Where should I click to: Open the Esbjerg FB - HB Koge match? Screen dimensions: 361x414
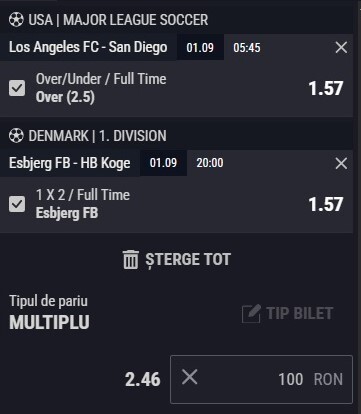point(70,163)
